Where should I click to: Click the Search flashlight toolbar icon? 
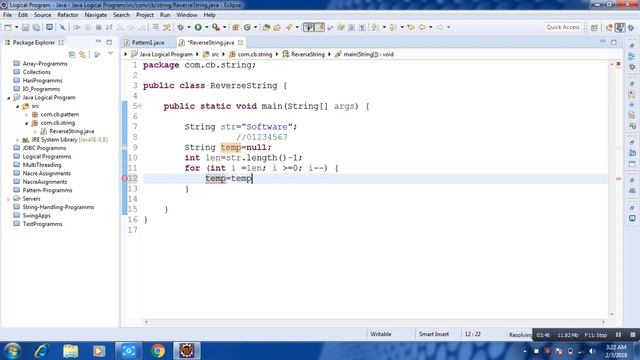(x=289, y=27)
